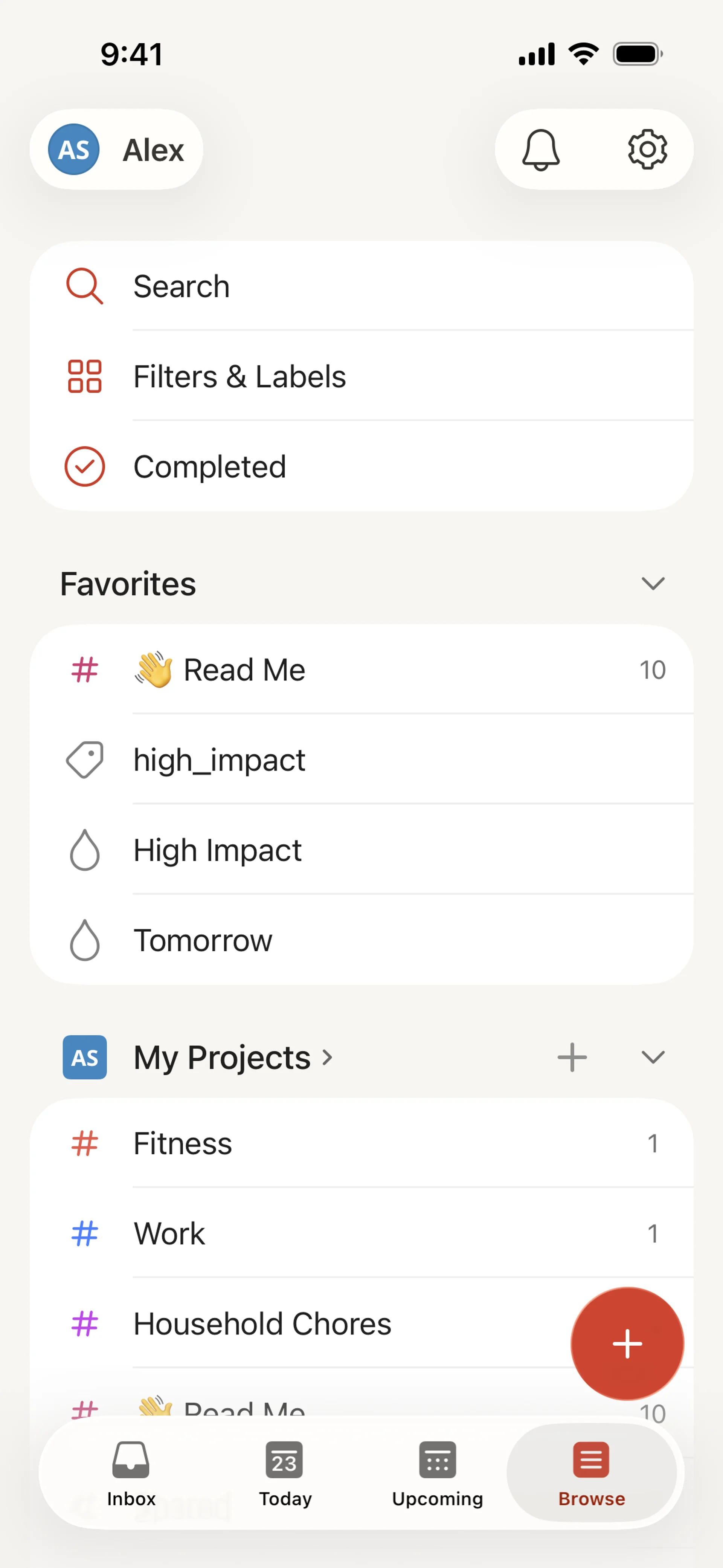The image size is (723, 1568).
Task: Collapse the My Projects list
Action: (653, 1057)
